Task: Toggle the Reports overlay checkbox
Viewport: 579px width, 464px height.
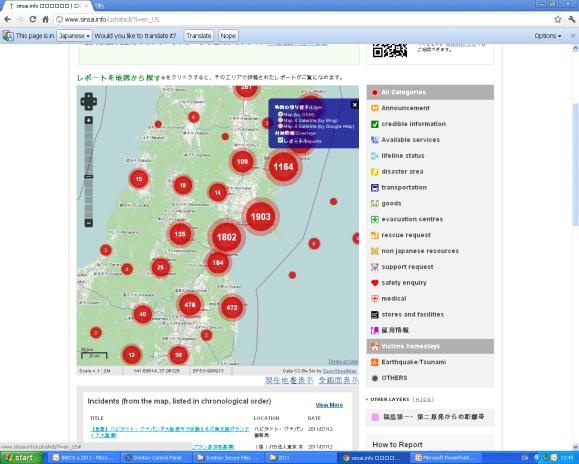Action: 280,140
